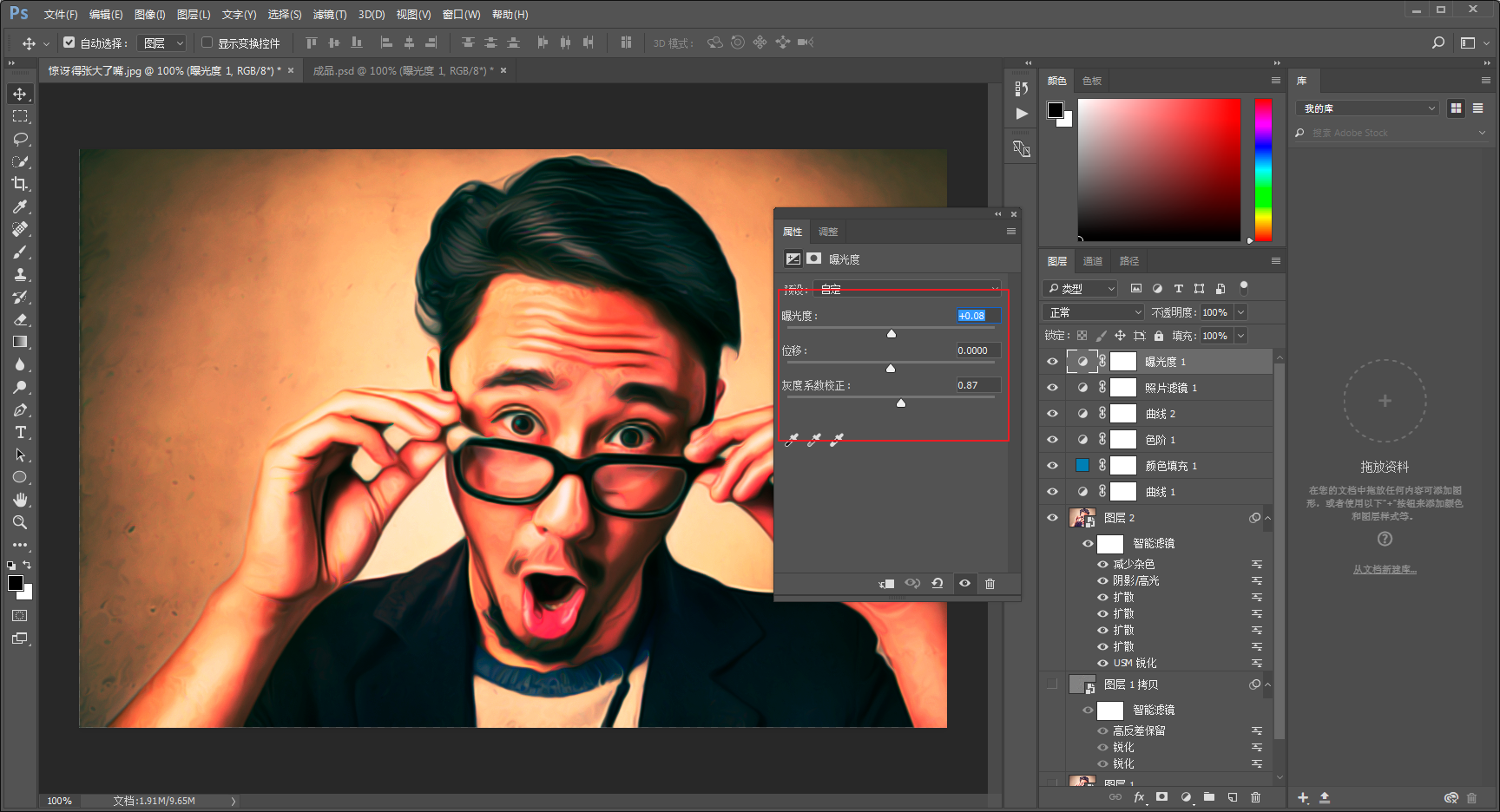This screenshot has height=812, width=1500.
Task: Hide the 曲线 2 layer
Action: 1052,414
